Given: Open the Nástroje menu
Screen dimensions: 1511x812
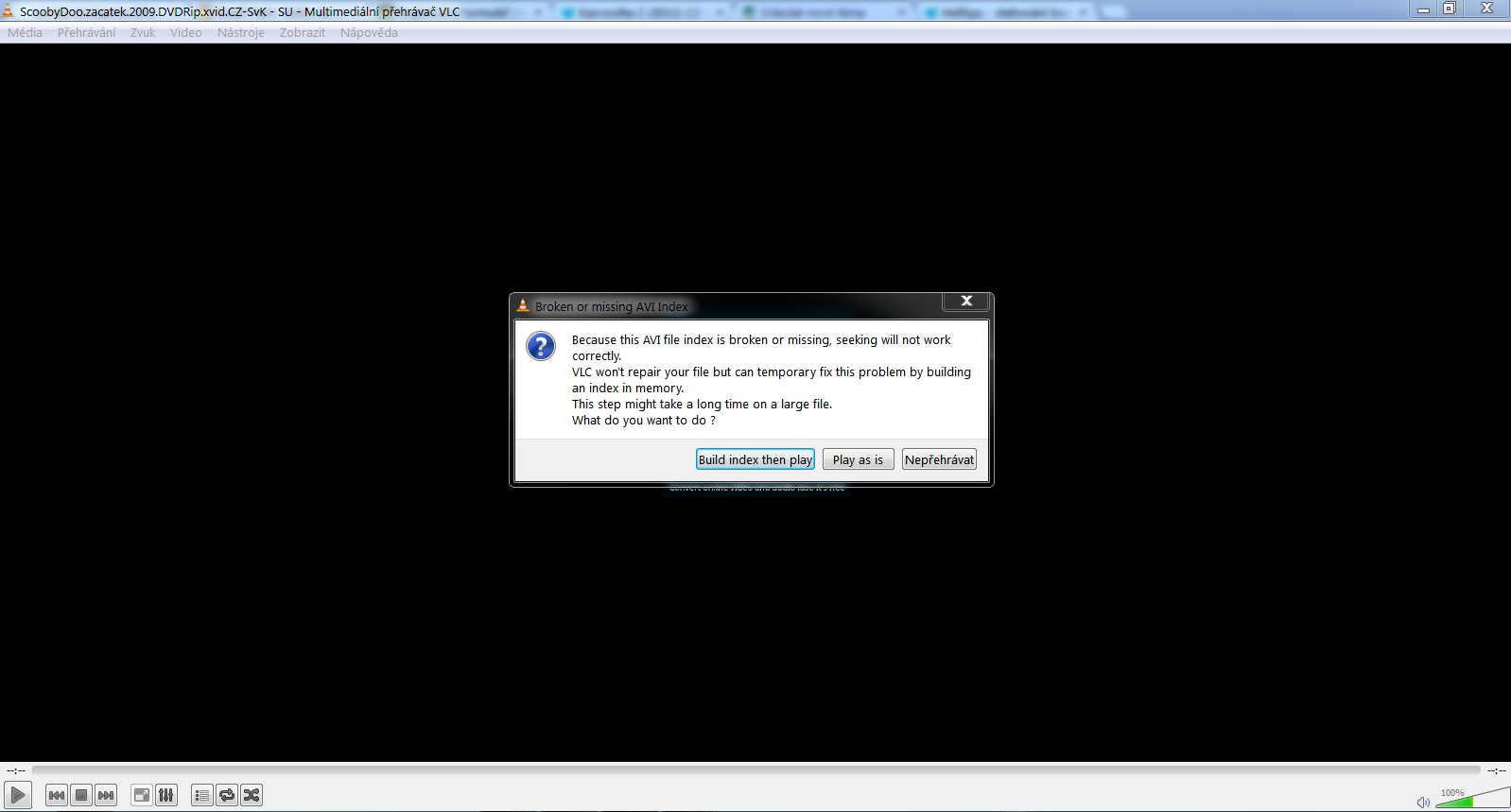Looking at the screenshot, I should [240, 32].
